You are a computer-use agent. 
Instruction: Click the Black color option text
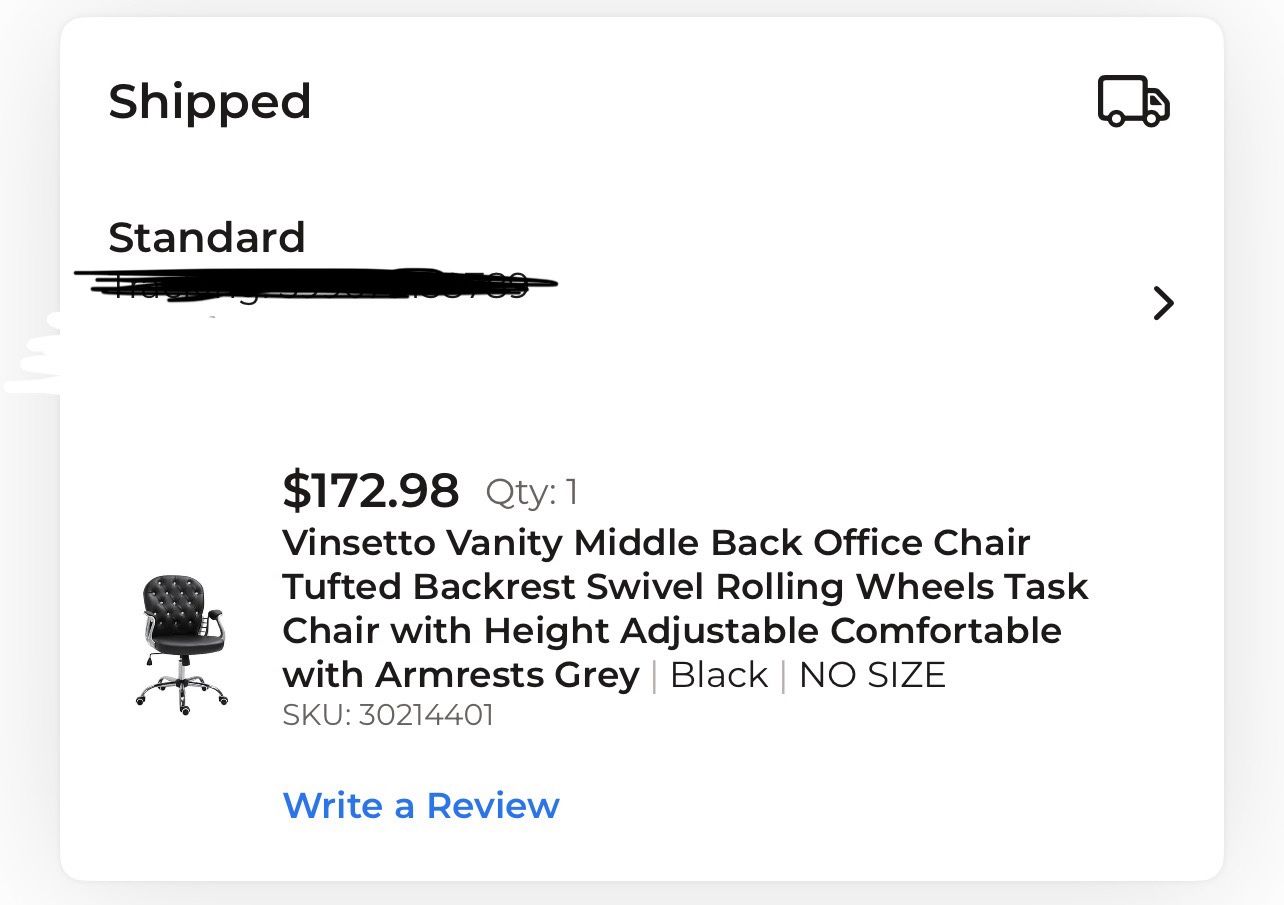pos(721,675)
